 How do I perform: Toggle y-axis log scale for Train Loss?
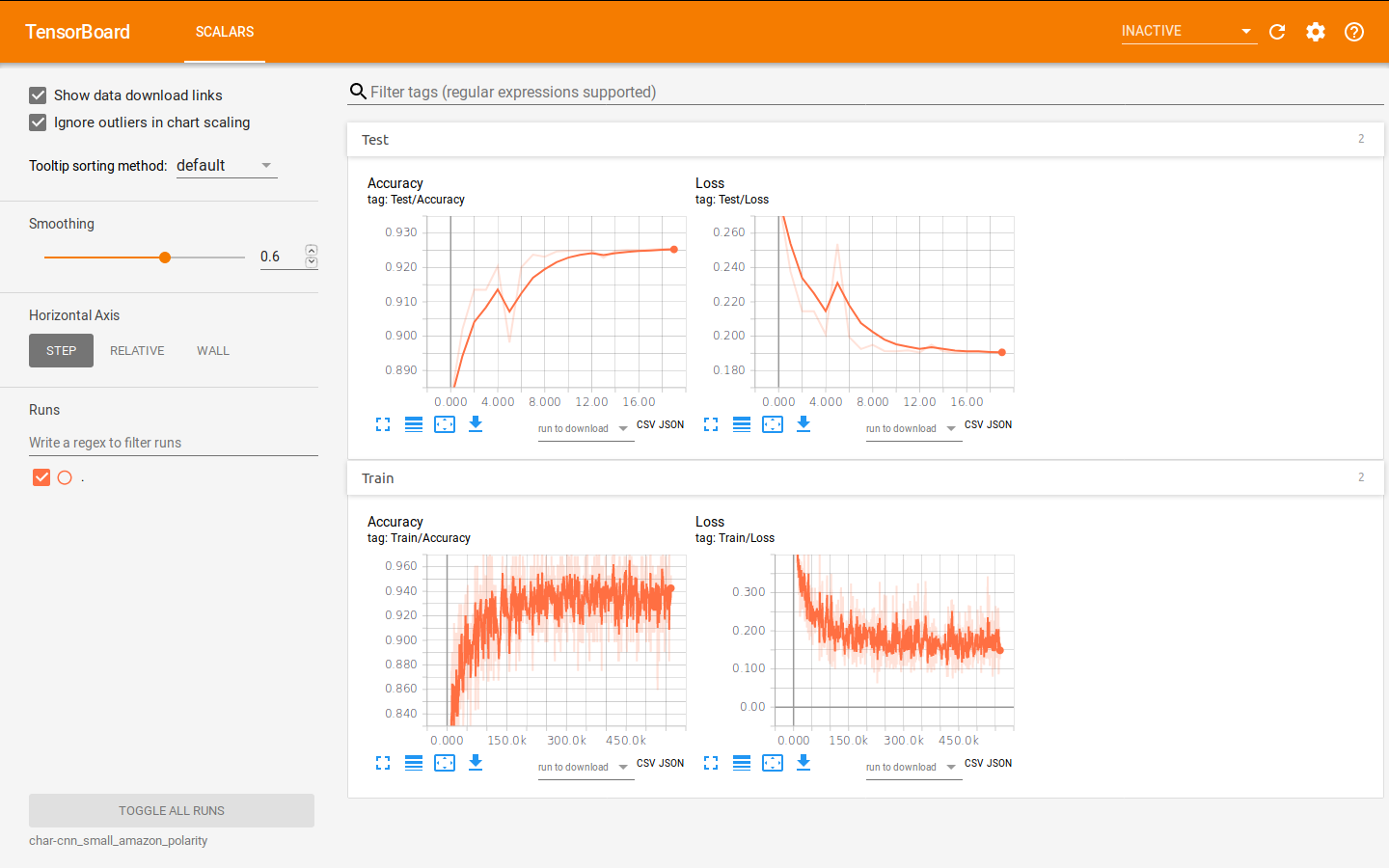742,763
